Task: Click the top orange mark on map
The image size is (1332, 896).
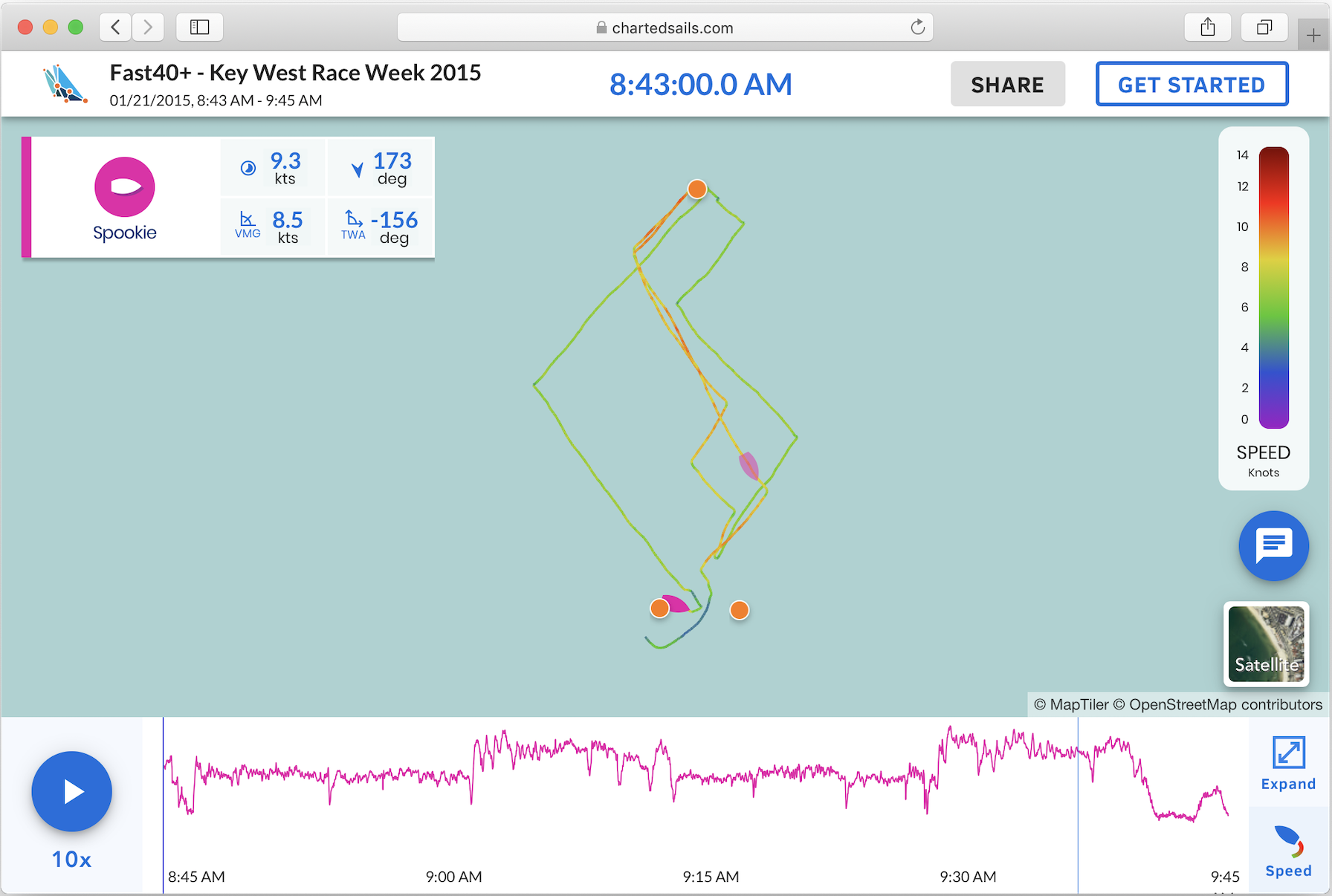Action: pos(696,189)
